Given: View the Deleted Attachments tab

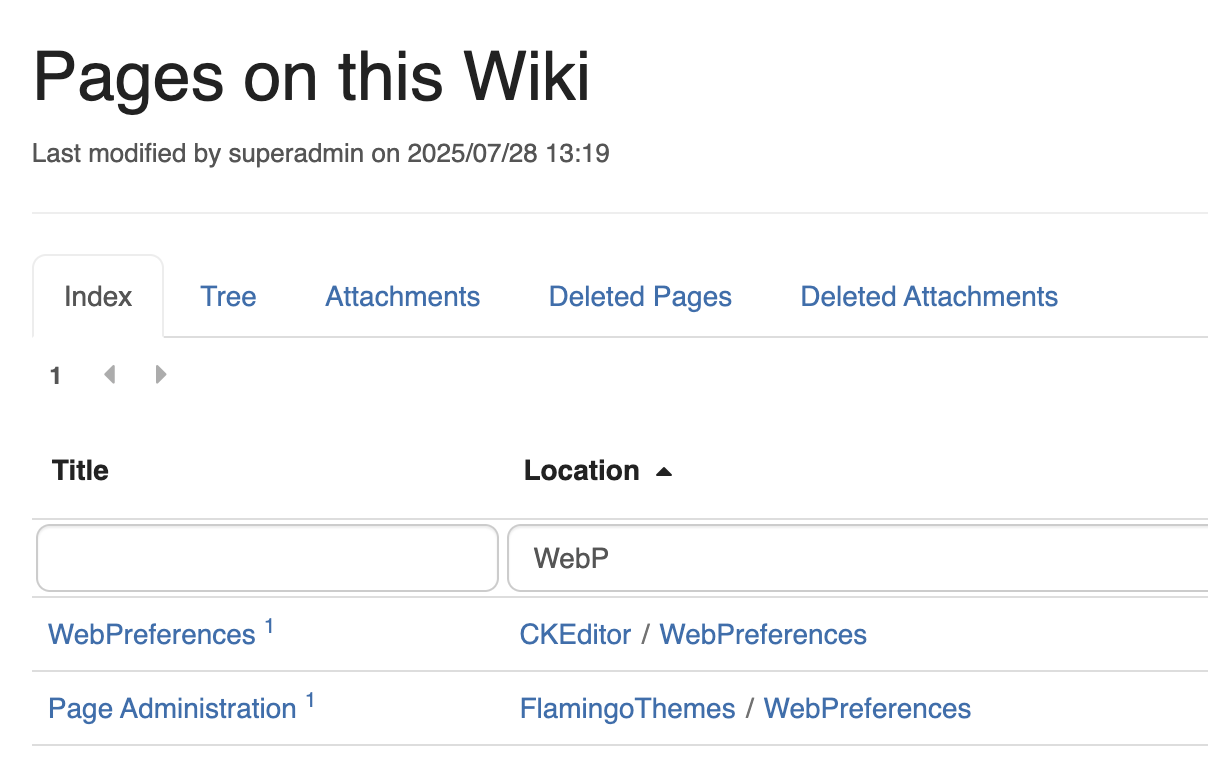Looking at the screenshot, I should coord(929,297).
